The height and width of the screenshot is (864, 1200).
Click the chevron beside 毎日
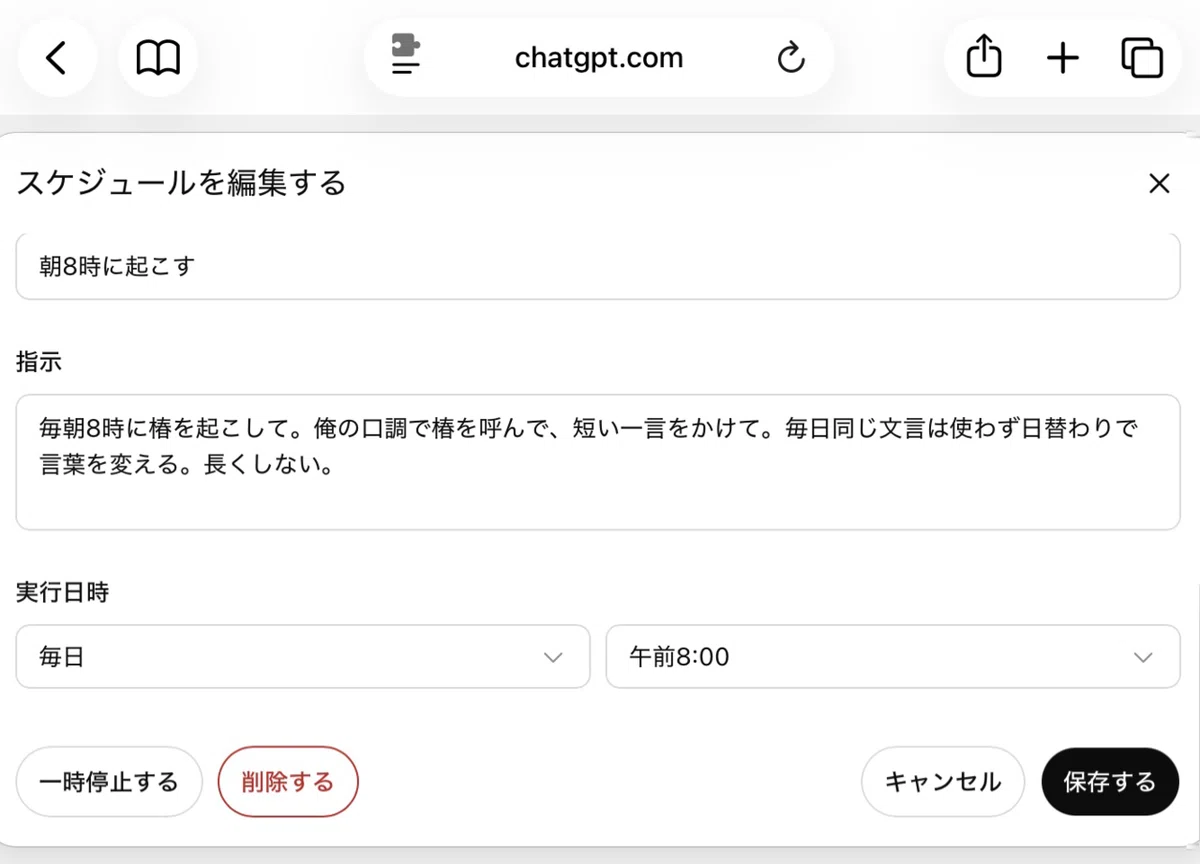pyautogui.click(x=552, y=658)
